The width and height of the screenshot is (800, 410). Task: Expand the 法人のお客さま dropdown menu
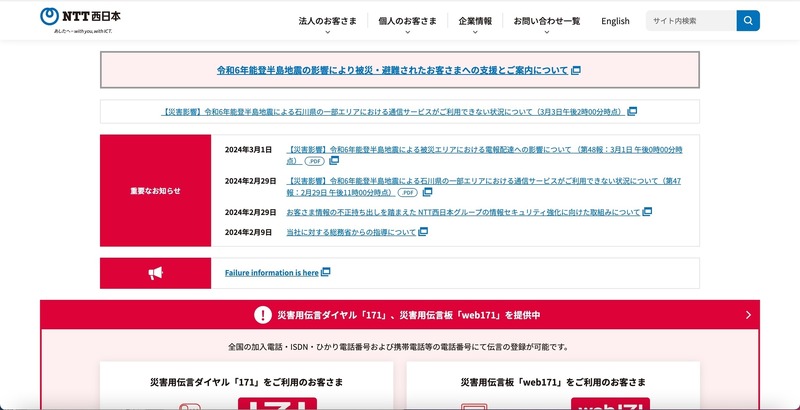click(326, 21)
